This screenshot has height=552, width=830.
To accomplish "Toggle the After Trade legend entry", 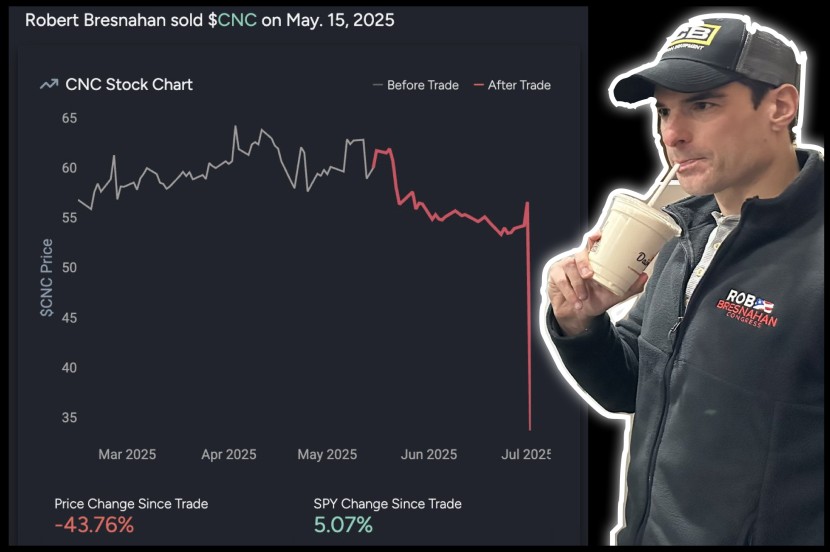I will [x=512, y=85].
